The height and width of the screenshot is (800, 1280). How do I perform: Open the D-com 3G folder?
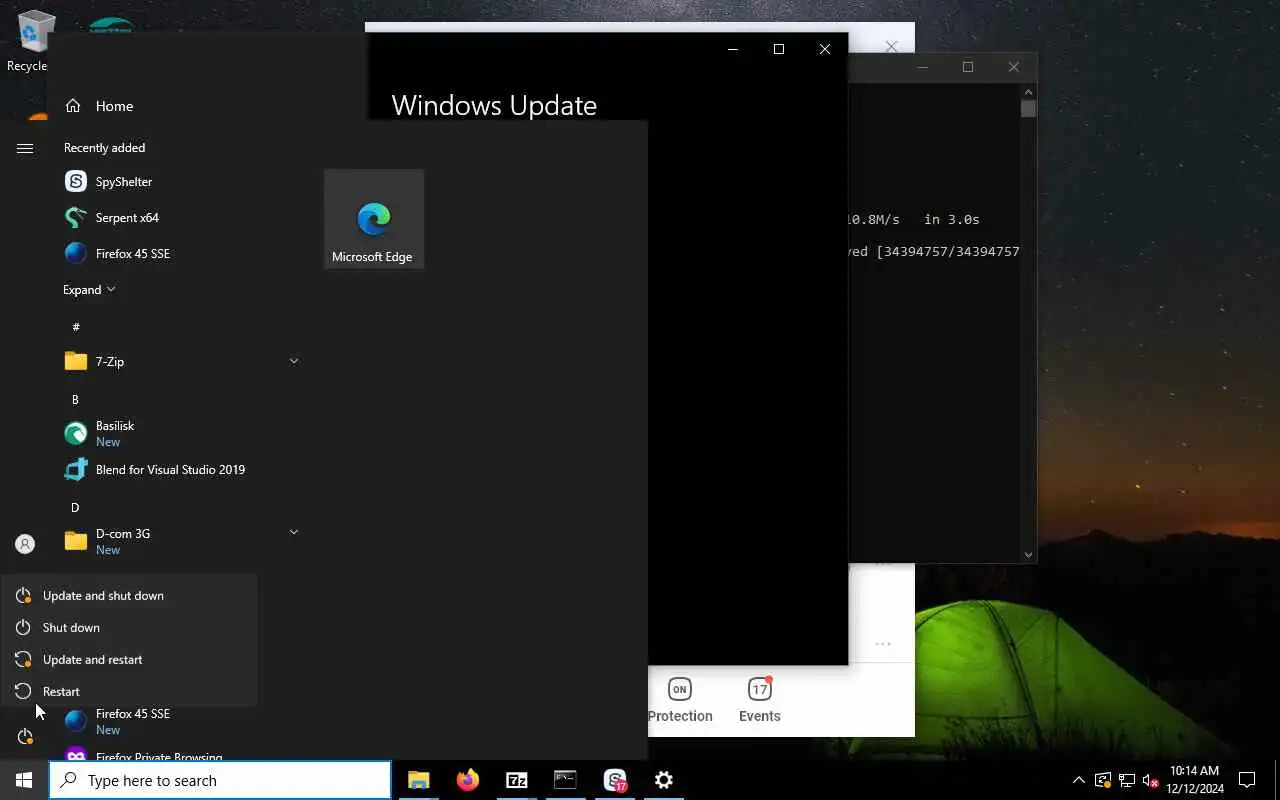[182, 541]
